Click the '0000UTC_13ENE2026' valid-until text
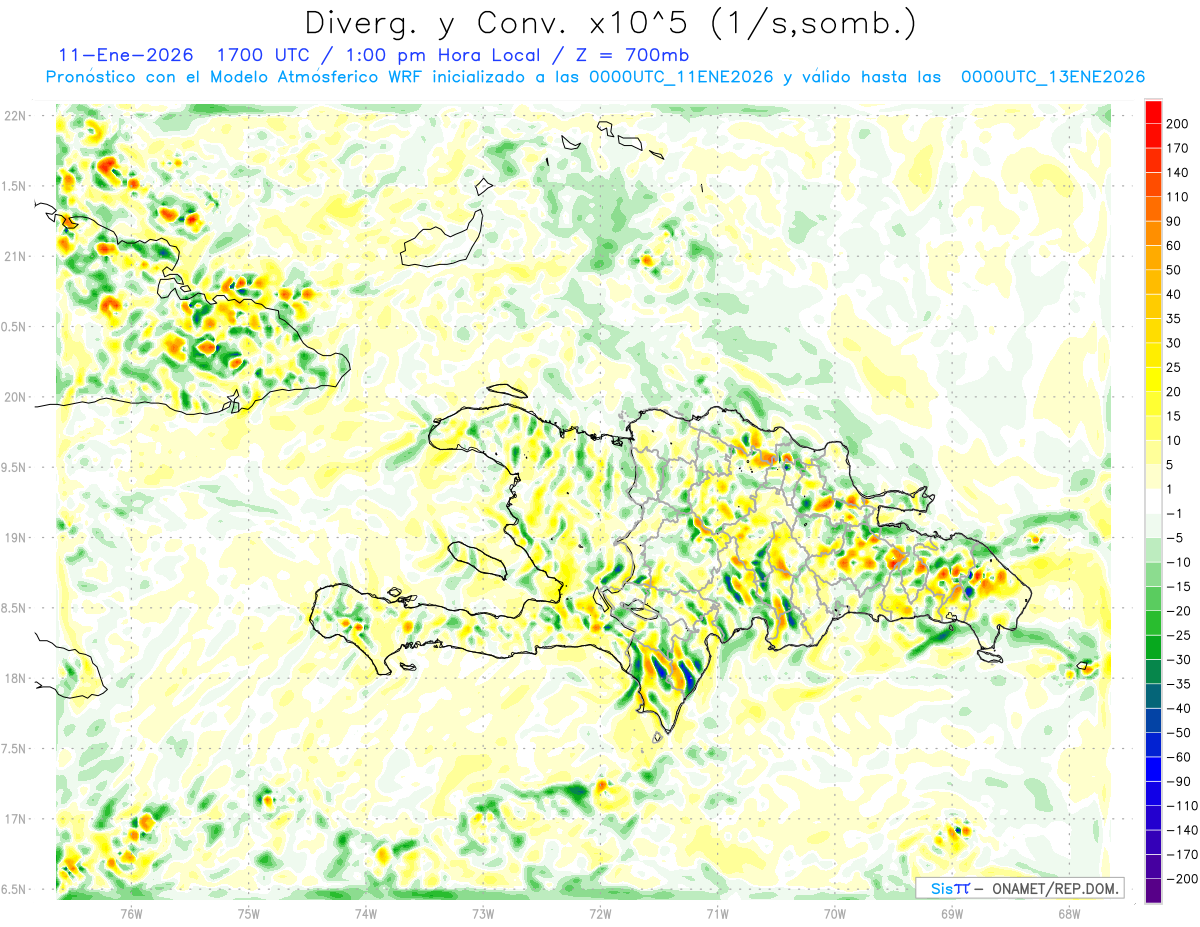This screenshot has width=1200, height=927. [x=1052, y=77]
